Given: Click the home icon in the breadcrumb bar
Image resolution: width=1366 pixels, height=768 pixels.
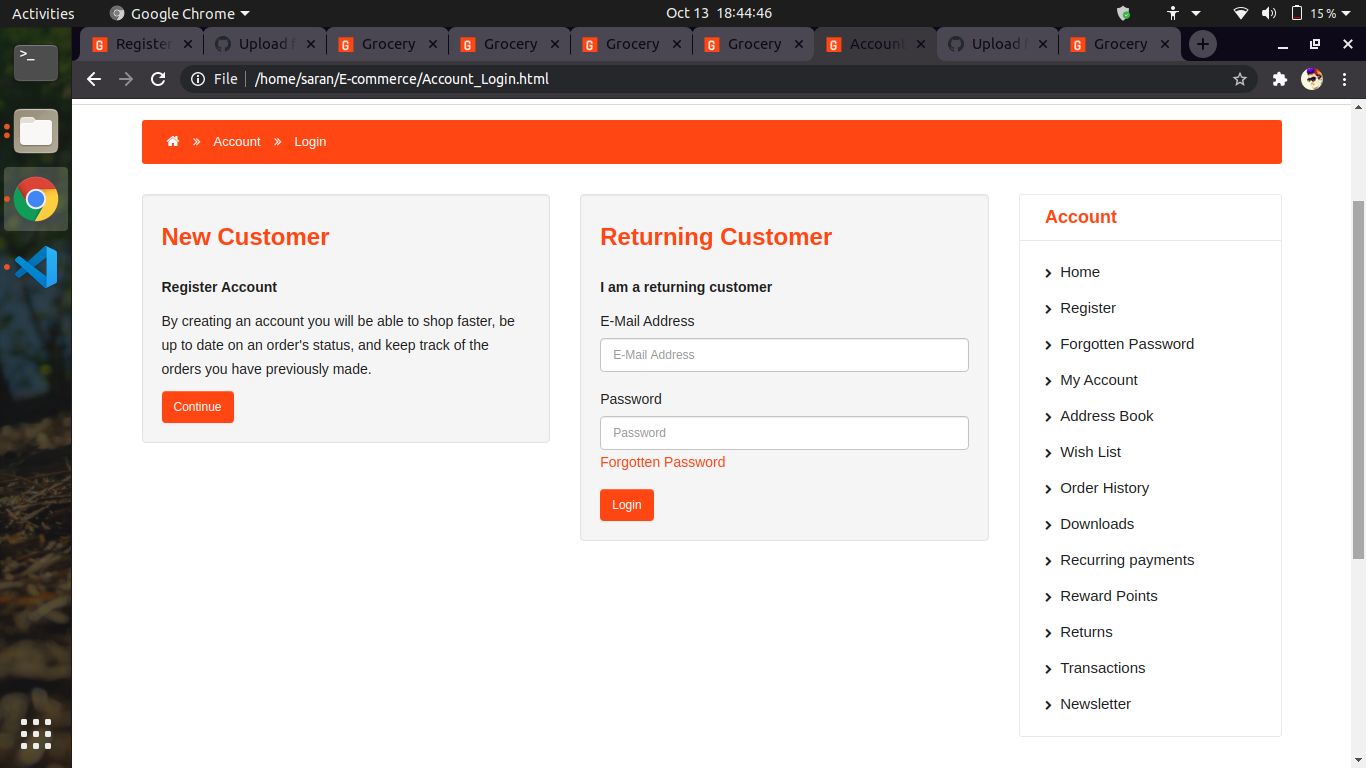Looking at the screenshot, I should coord(172,141).
